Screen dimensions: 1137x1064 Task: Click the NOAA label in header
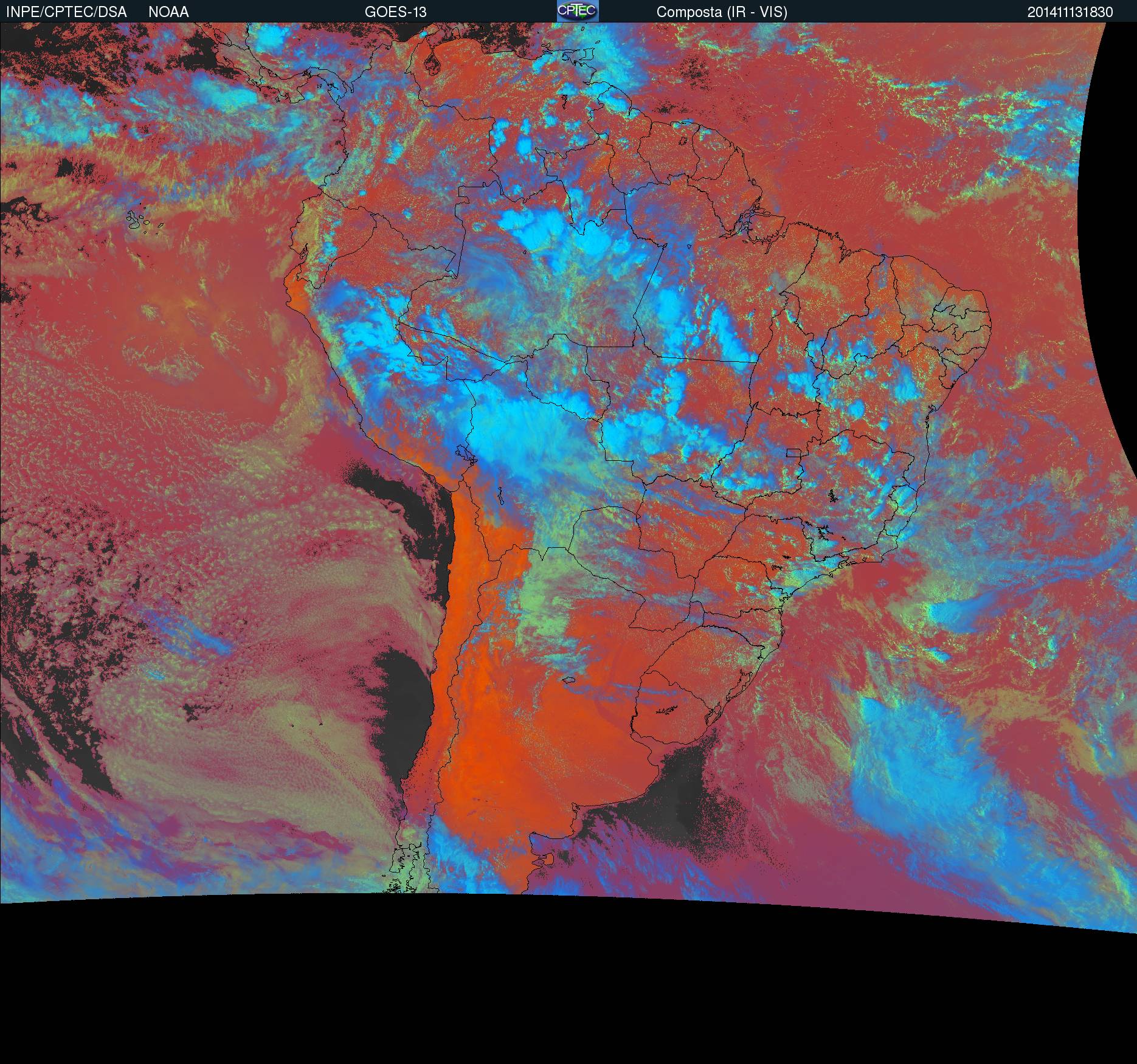168,12
